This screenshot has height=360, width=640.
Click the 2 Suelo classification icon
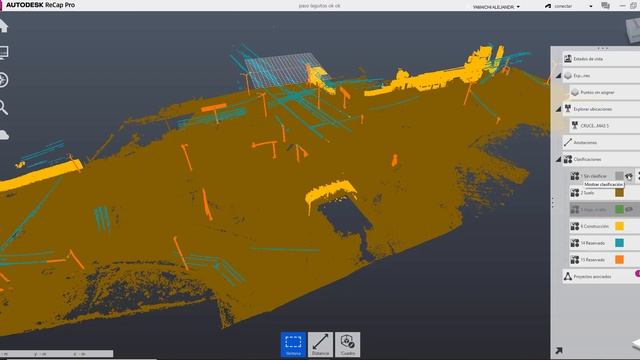(575, 193)
